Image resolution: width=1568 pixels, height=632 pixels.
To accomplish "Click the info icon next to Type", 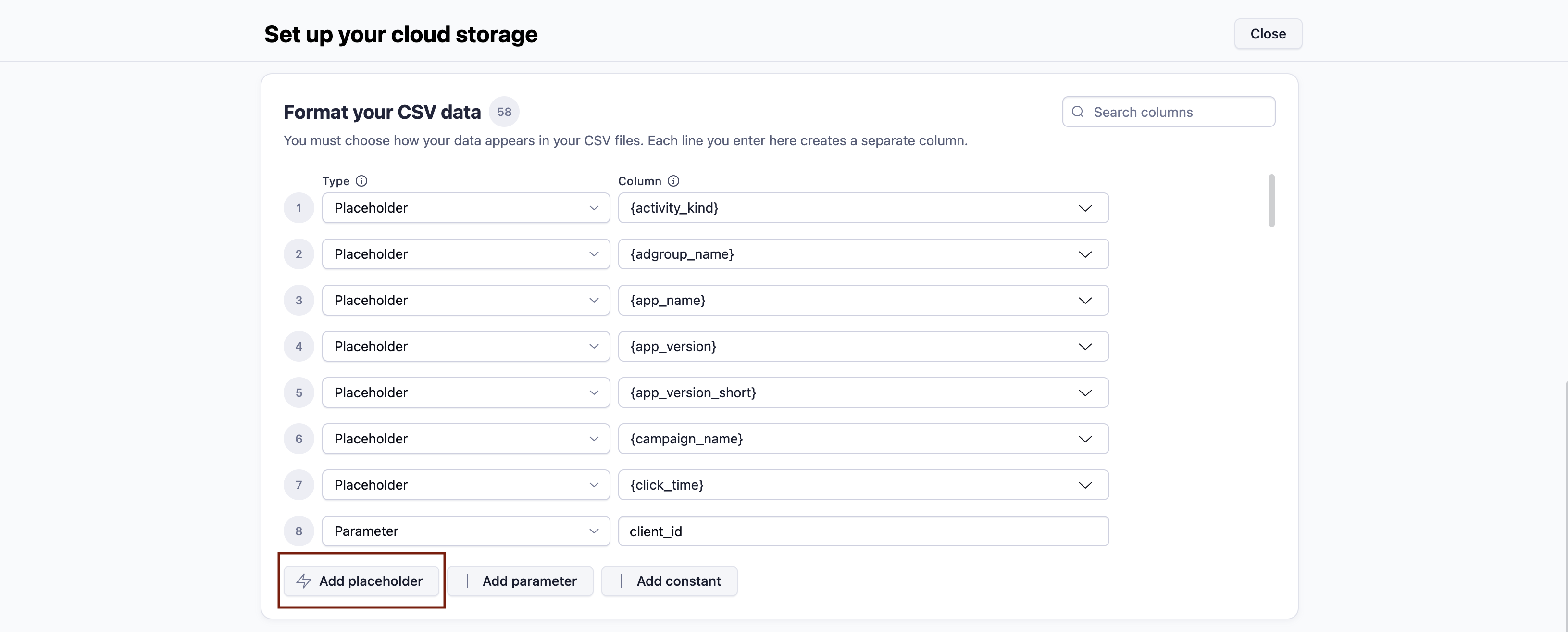I will pos(361,181).
